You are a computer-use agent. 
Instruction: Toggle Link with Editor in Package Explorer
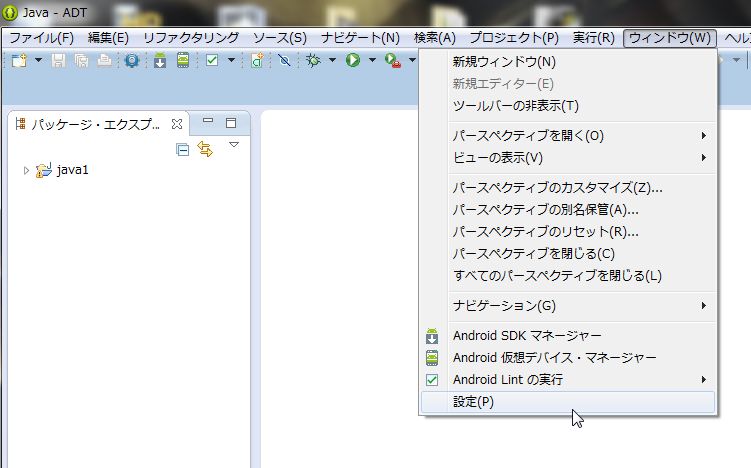tap(205, 149)
